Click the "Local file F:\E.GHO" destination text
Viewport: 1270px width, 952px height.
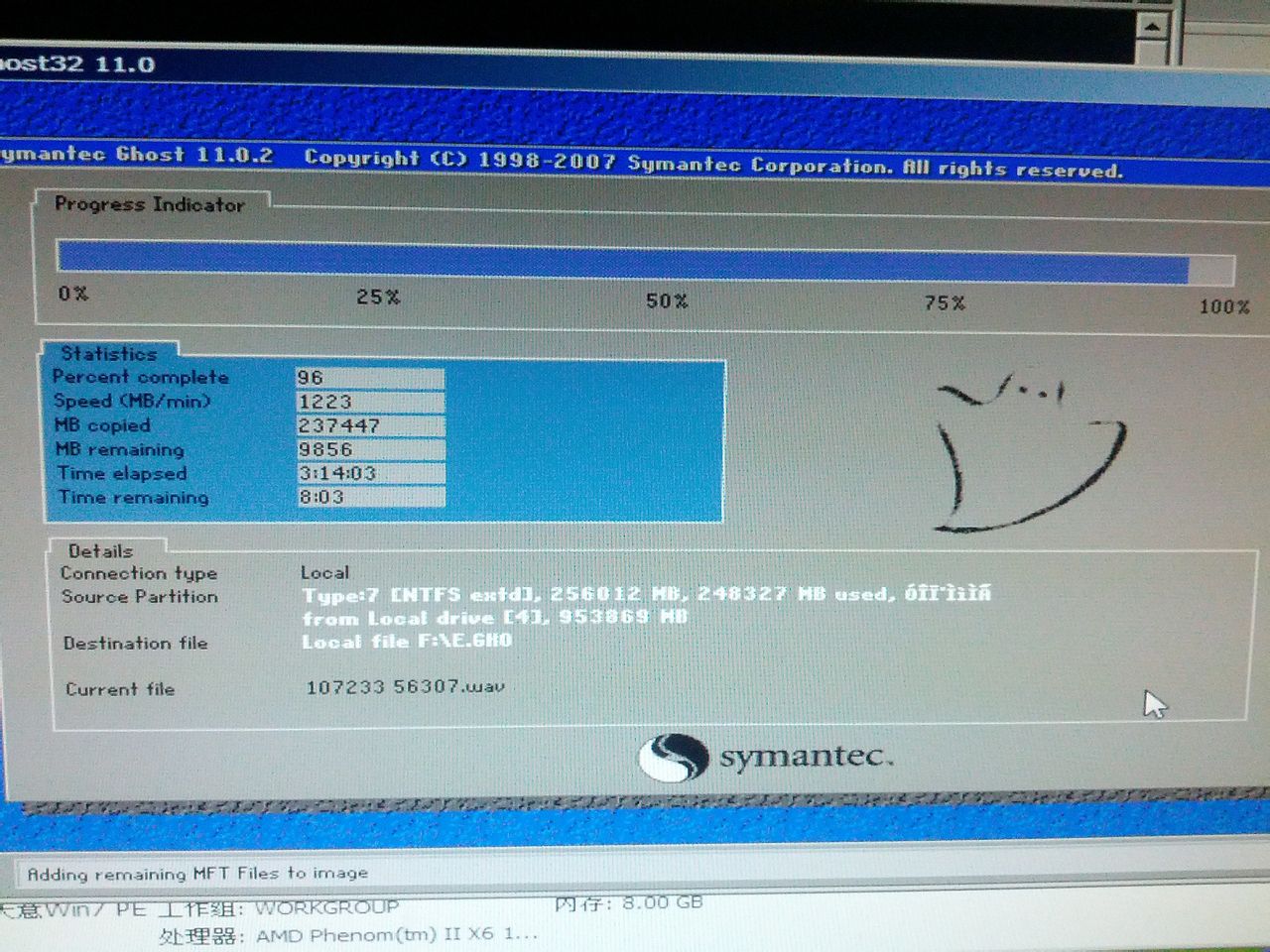[407, 641]
